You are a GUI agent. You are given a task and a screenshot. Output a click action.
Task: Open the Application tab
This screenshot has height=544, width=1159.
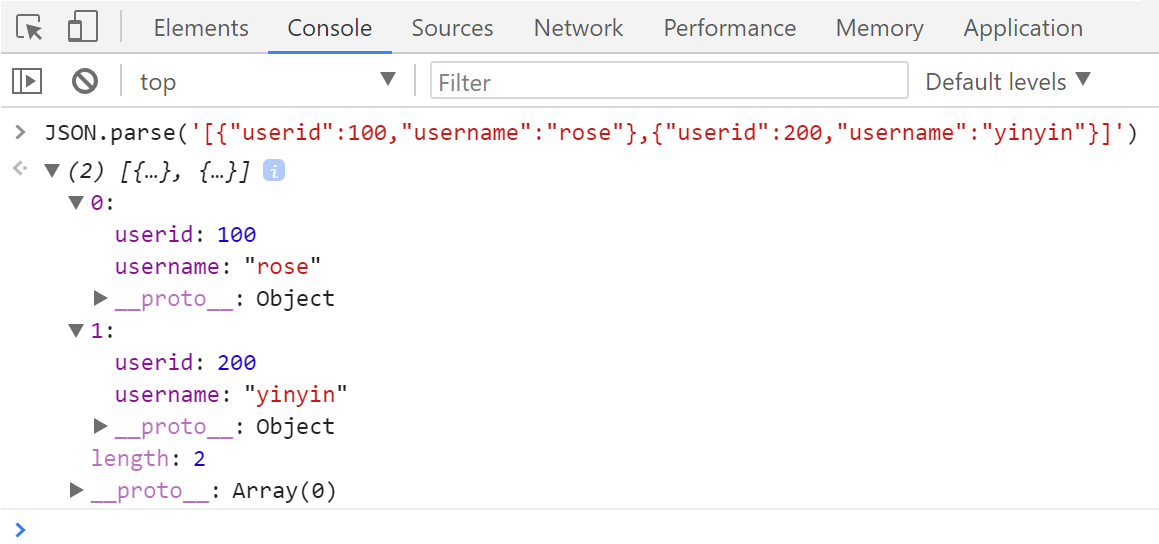1022,28
